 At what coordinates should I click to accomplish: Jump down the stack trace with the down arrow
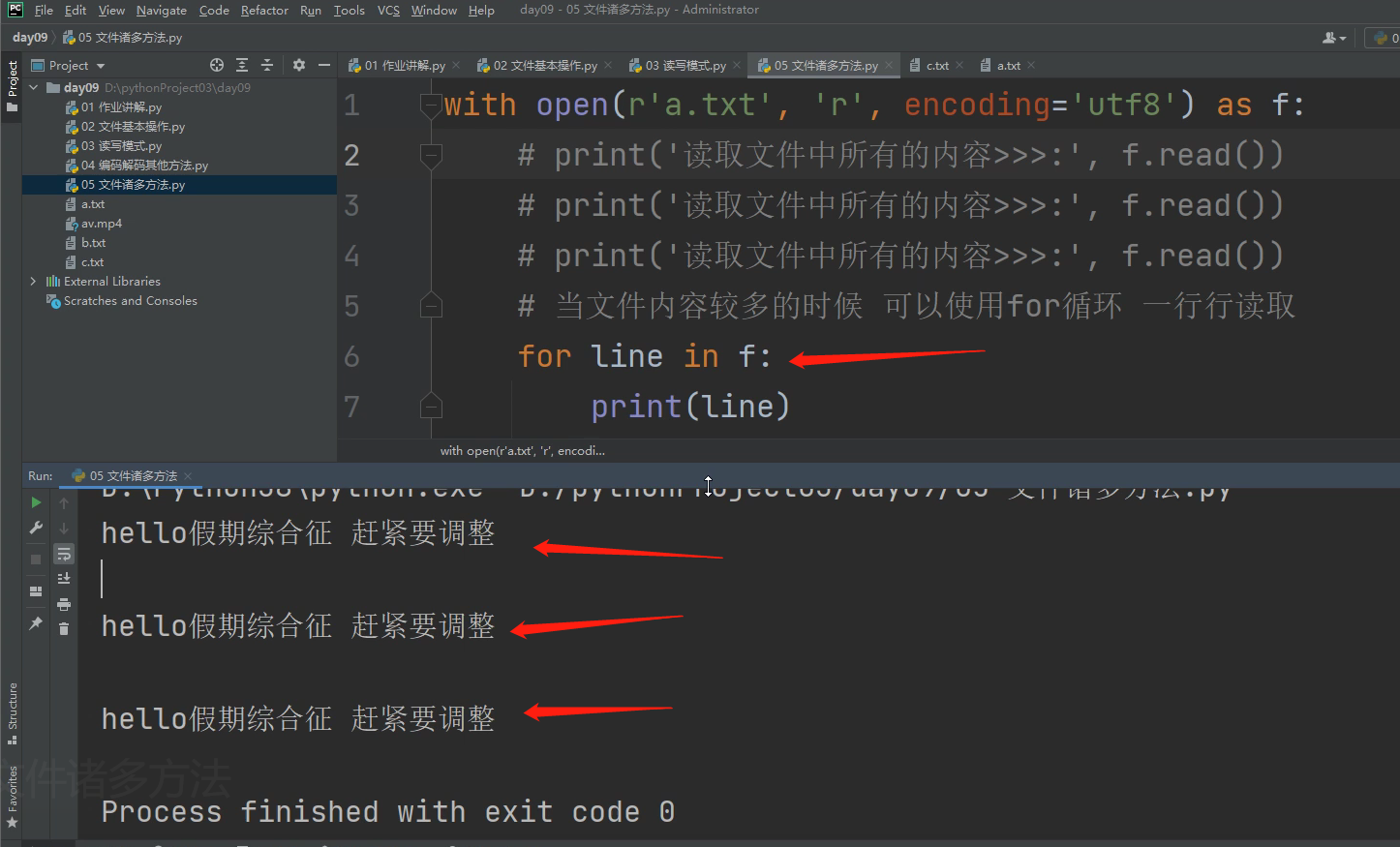64,529
